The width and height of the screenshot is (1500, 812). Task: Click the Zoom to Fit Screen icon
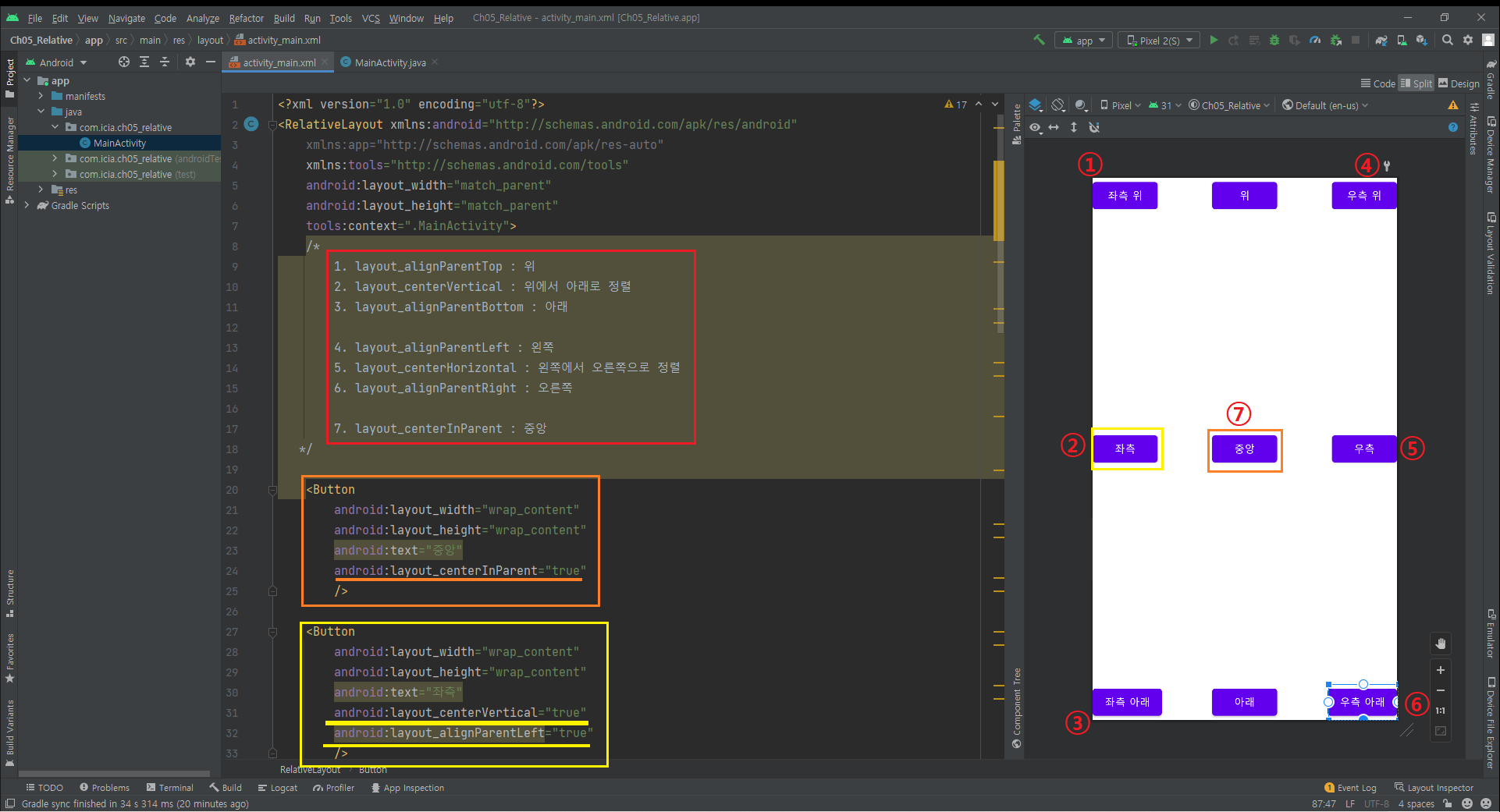point(1441,731)
